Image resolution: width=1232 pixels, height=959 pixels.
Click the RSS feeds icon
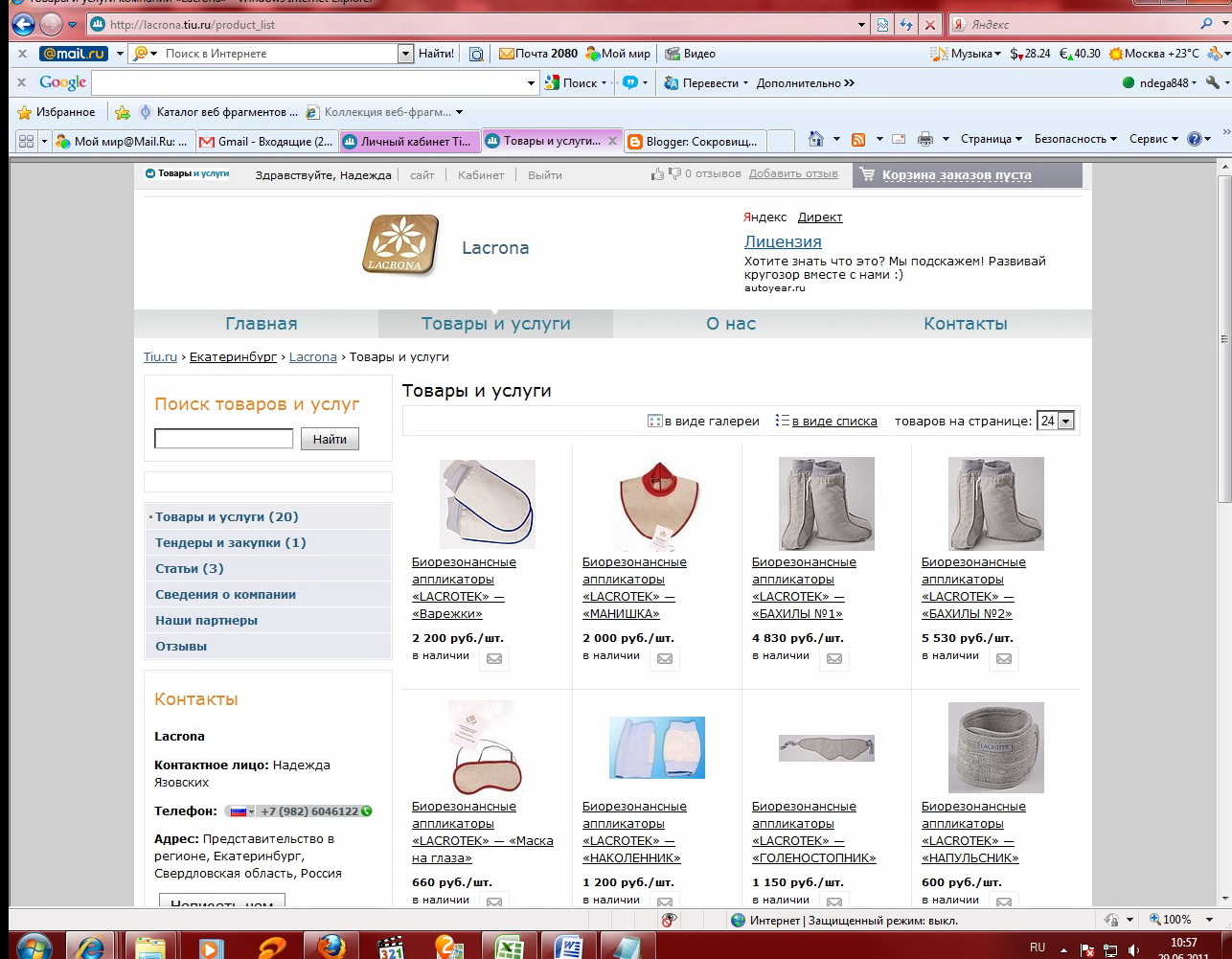(x=858, y=139)
